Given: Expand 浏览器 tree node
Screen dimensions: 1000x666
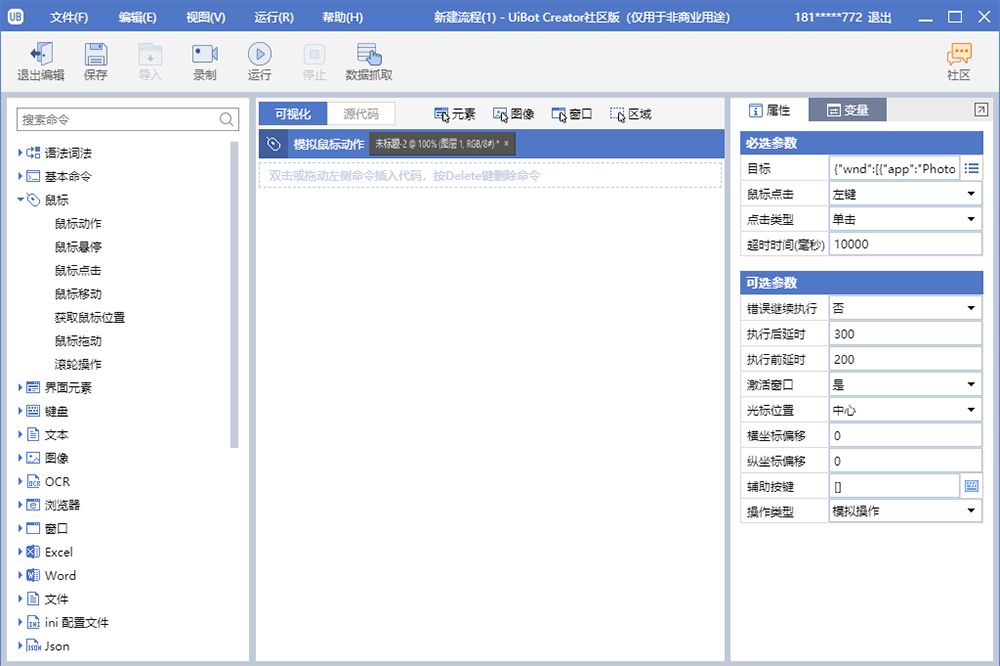Looking at the screenshot, I should pyautogui.click(x=20, y=505).
